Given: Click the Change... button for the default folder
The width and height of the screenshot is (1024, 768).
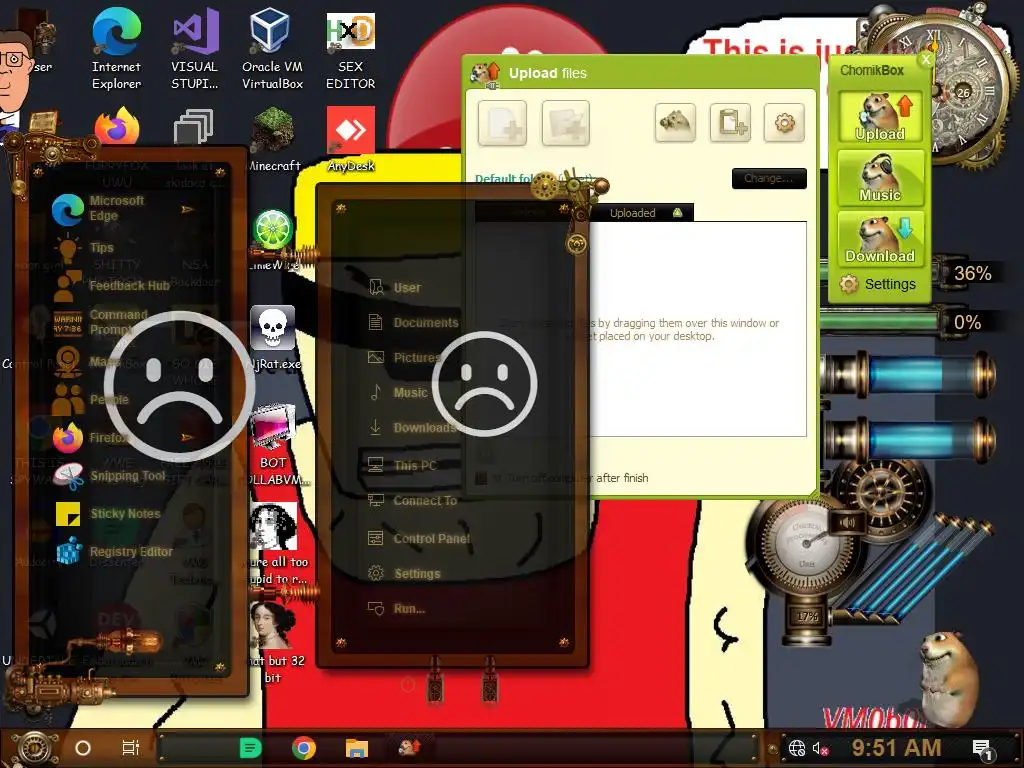Looking at the screenshot, I should [x=769, y=178].
